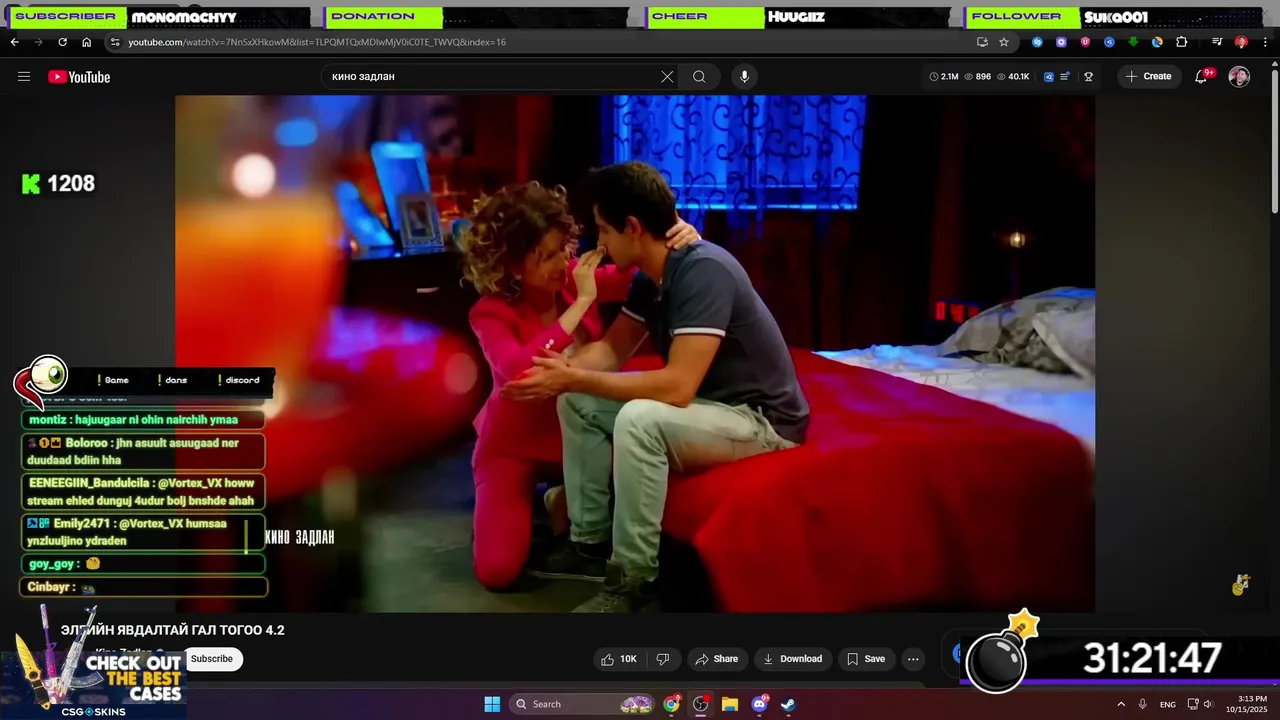1280x720 pixels.
Task: Open the trophy icon in YouTube header
Action: (x=1089, y=77)
